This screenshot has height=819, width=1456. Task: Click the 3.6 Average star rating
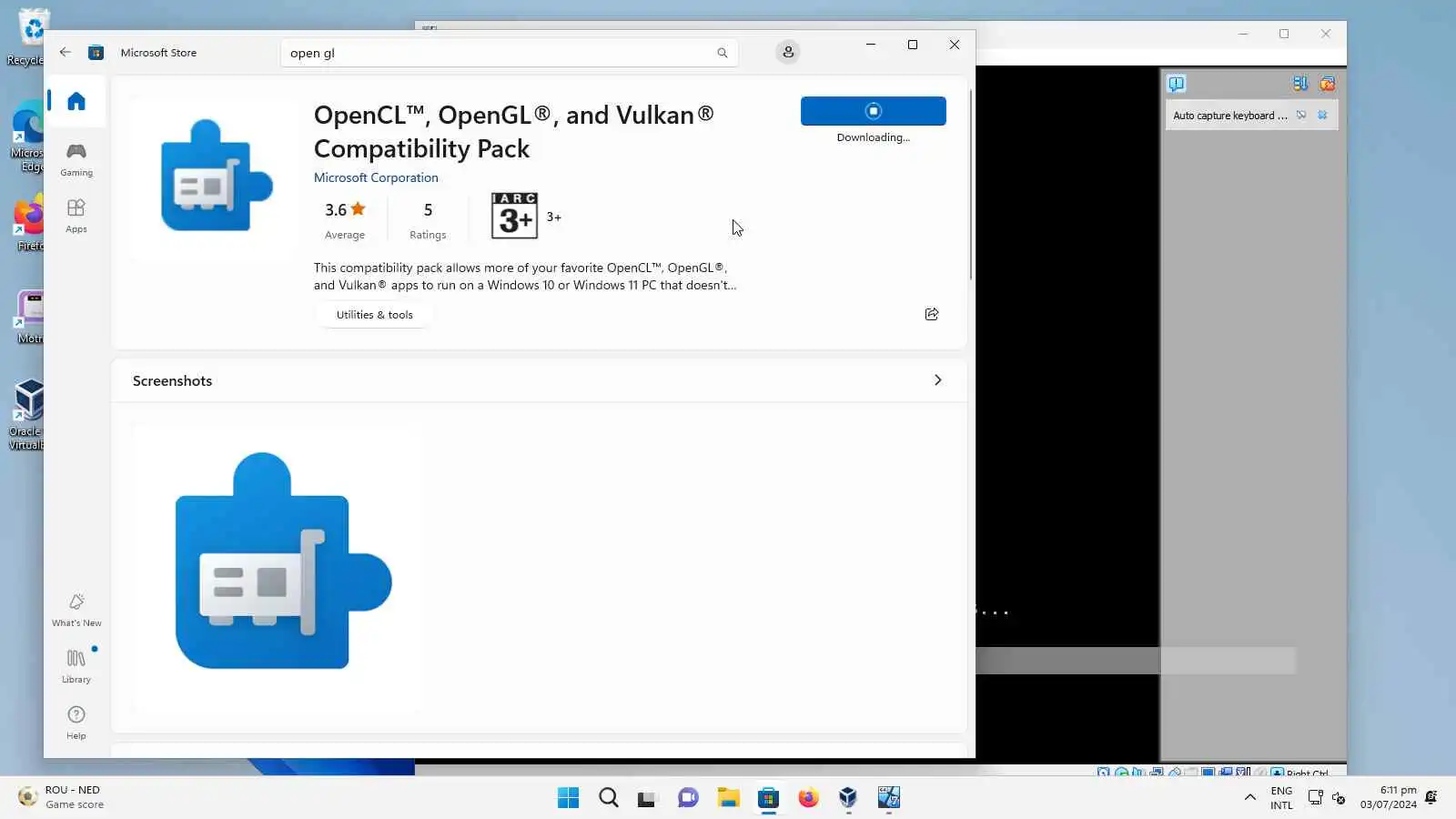[x=345, y=220]
